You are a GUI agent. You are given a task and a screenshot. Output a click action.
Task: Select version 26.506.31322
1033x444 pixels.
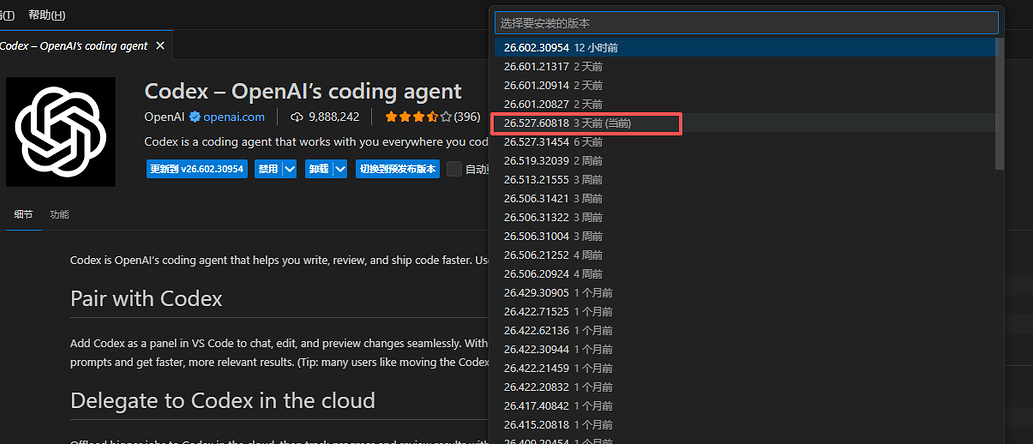pos(746,217)
